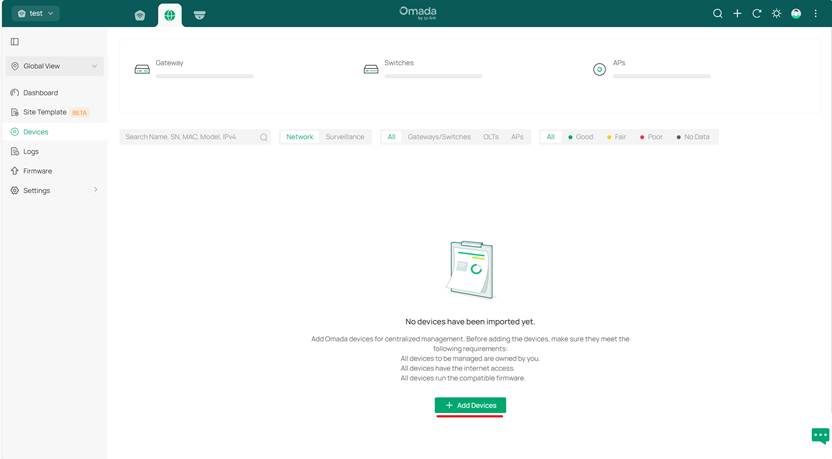Click the plus icon in top bar
Screen dimensions: 832x459
[737, 14]
